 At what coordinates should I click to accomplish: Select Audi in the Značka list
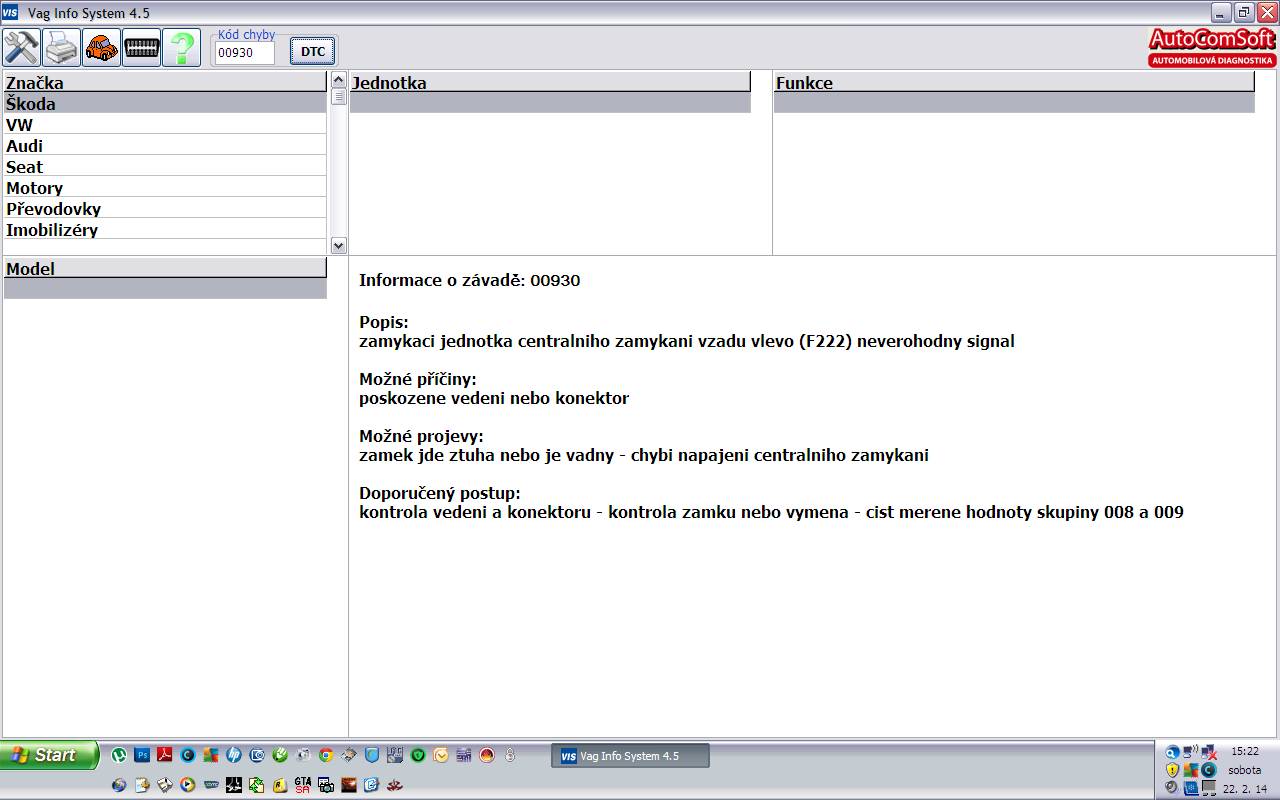point(165,146)
